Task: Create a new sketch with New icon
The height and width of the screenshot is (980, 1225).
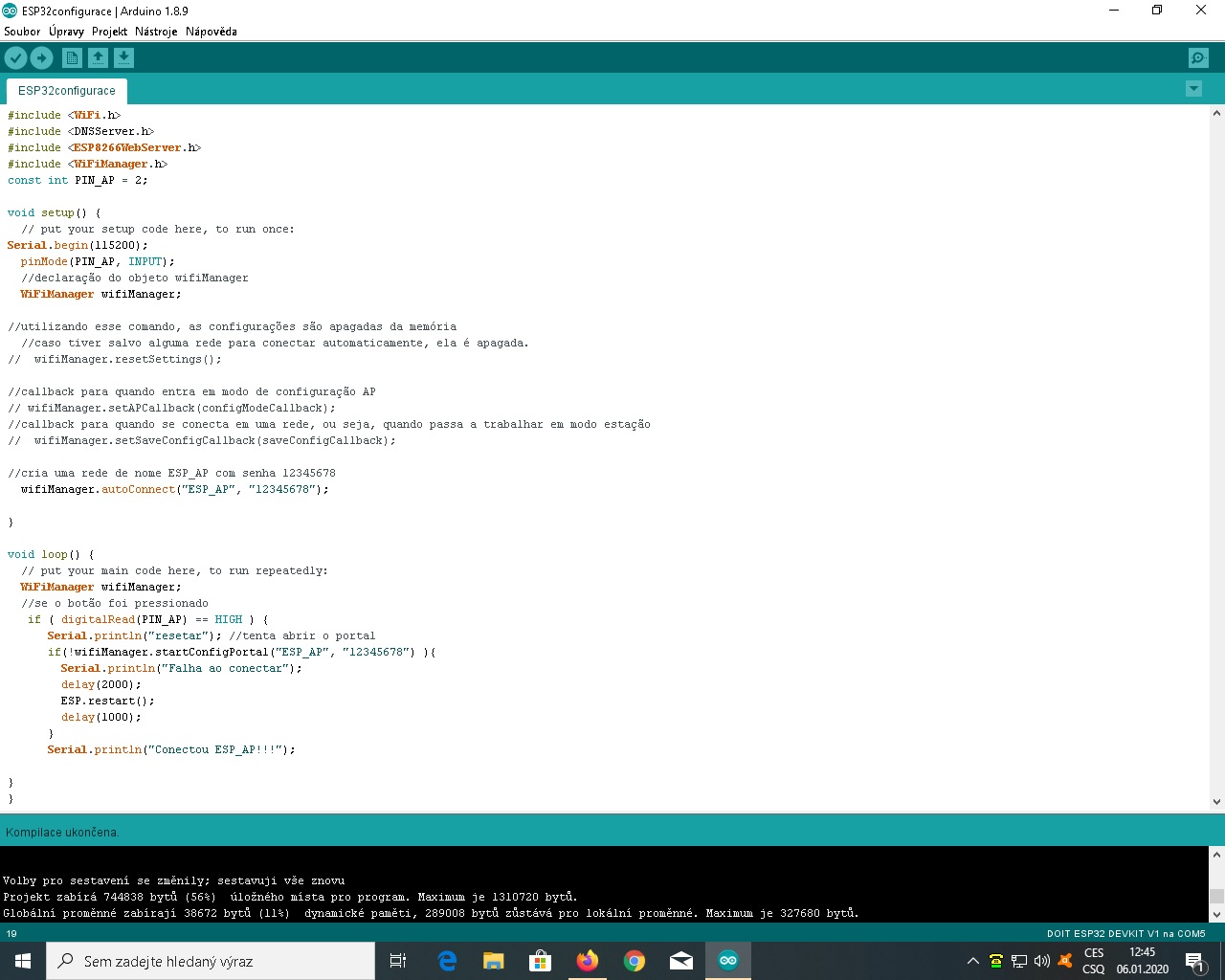Action: [72, 58]
